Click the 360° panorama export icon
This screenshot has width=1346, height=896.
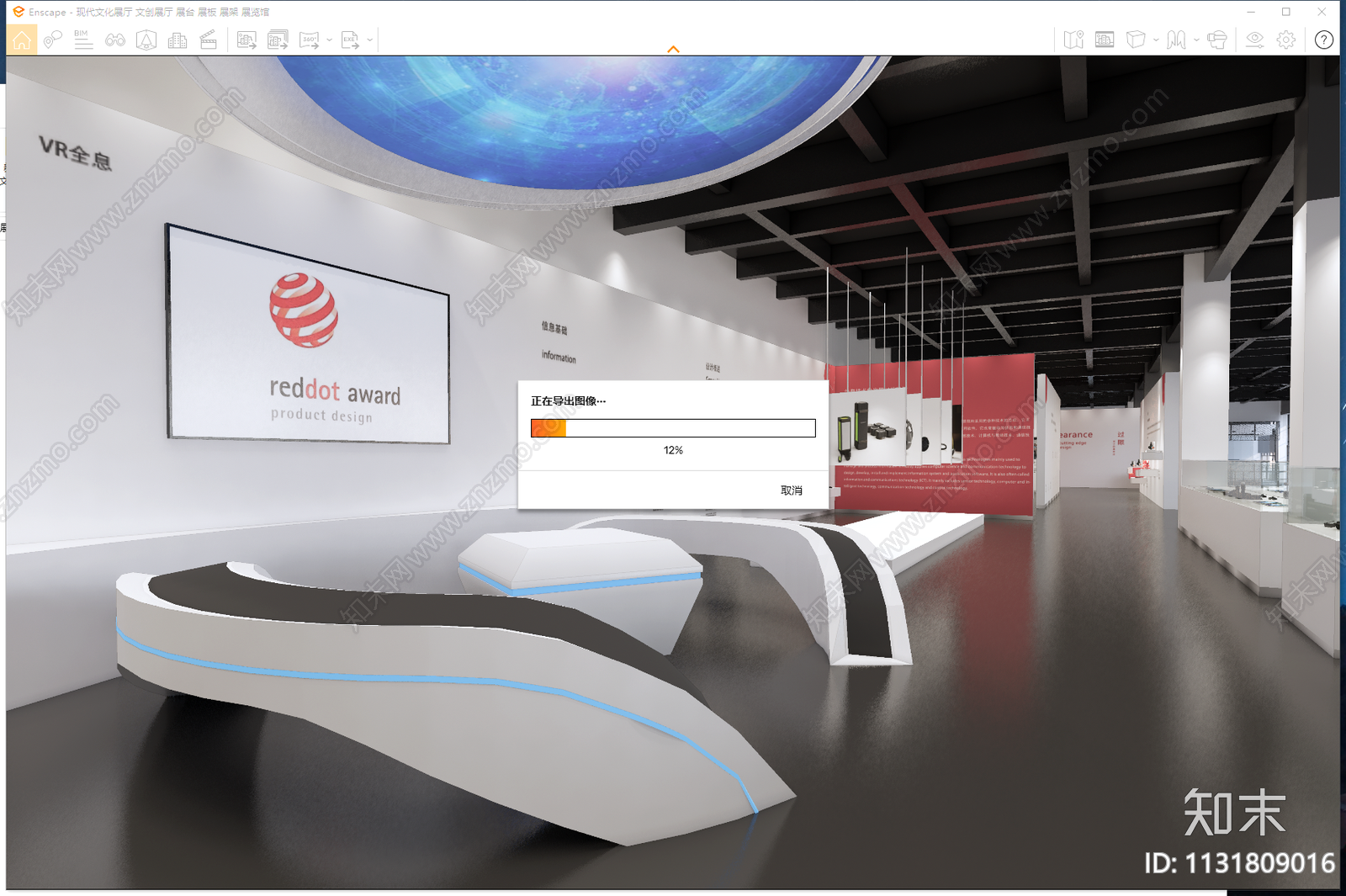coord(310,40)
